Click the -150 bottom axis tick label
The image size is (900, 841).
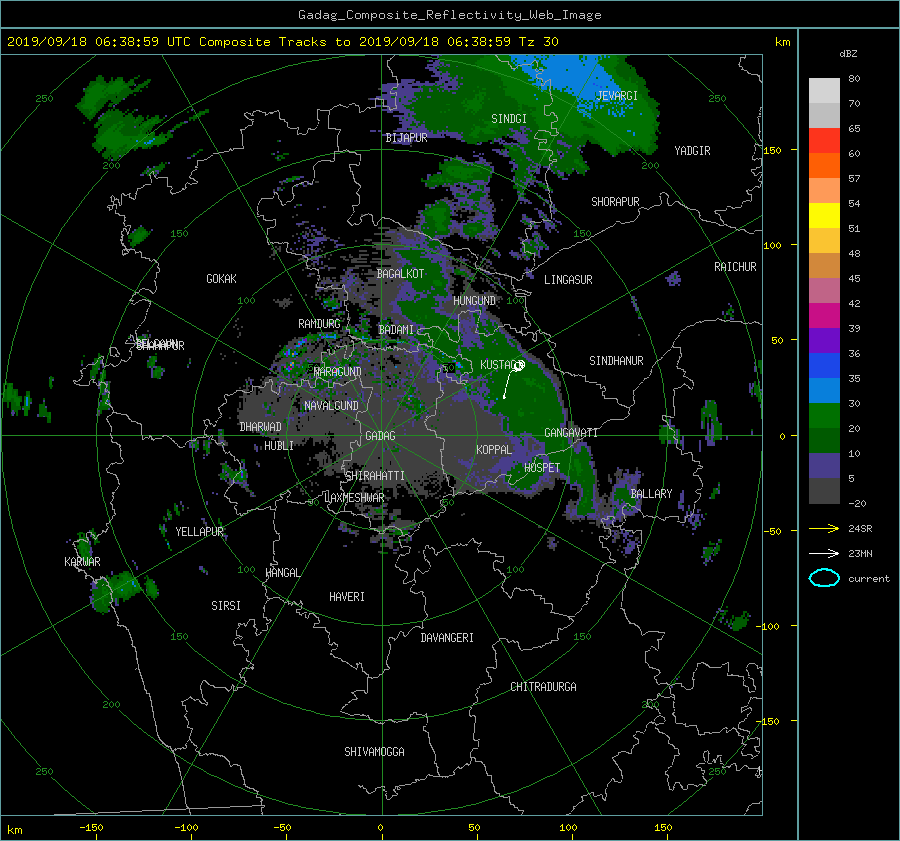click(x=91, y=828)
